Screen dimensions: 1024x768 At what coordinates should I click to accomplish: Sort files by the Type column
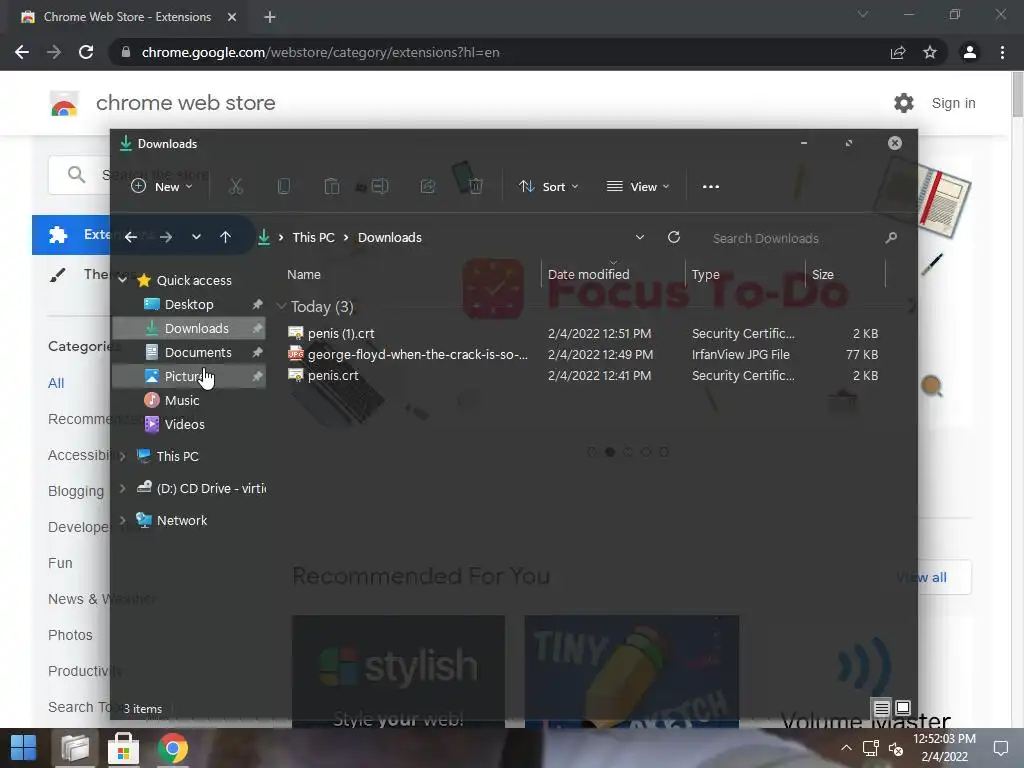745,274
